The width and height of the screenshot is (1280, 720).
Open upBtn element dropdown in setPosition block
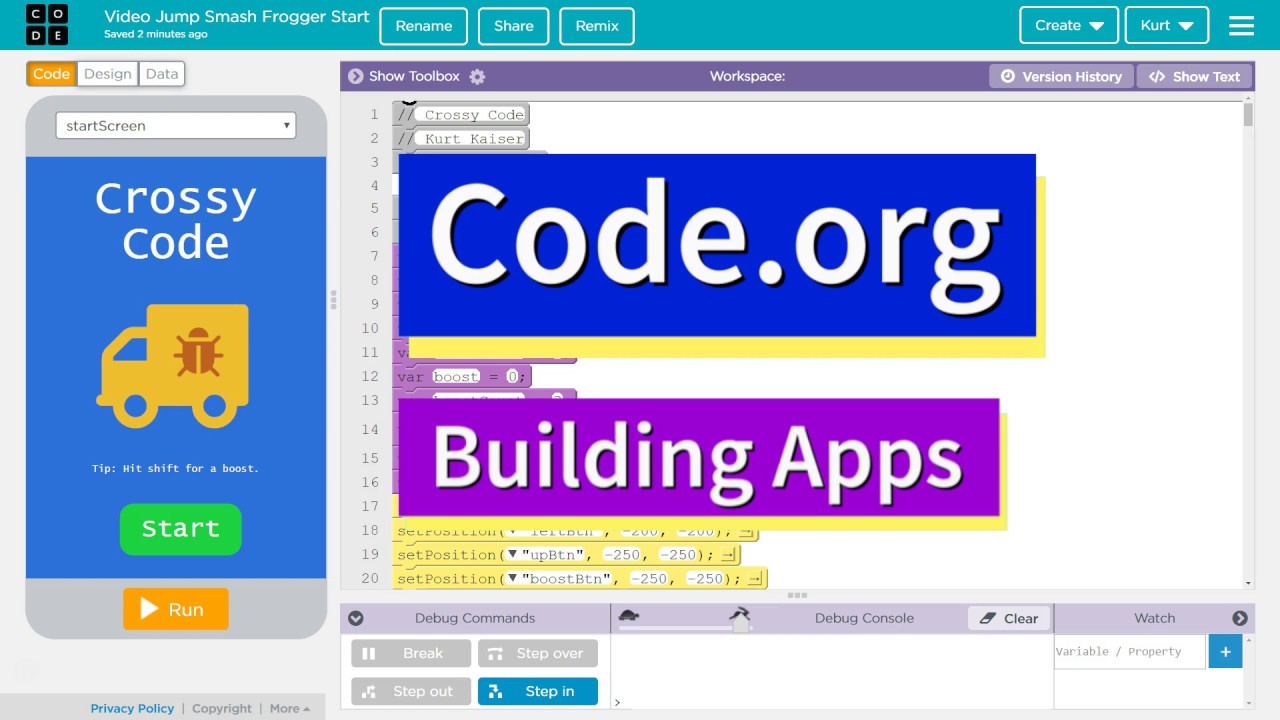point(512,555)
